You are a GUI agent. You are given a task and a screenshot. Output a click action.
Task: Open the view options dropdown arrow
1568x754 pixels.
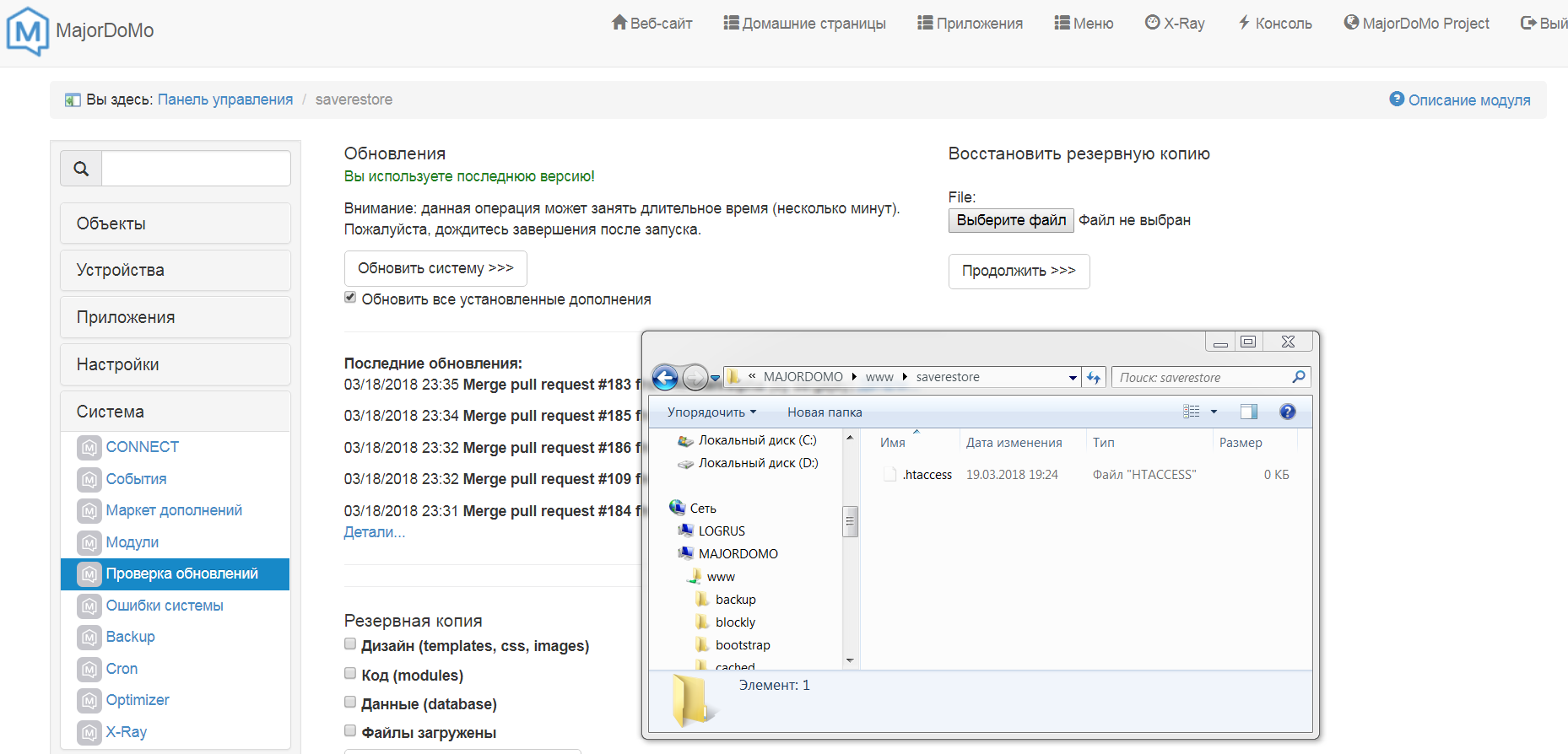(1214, 412)
